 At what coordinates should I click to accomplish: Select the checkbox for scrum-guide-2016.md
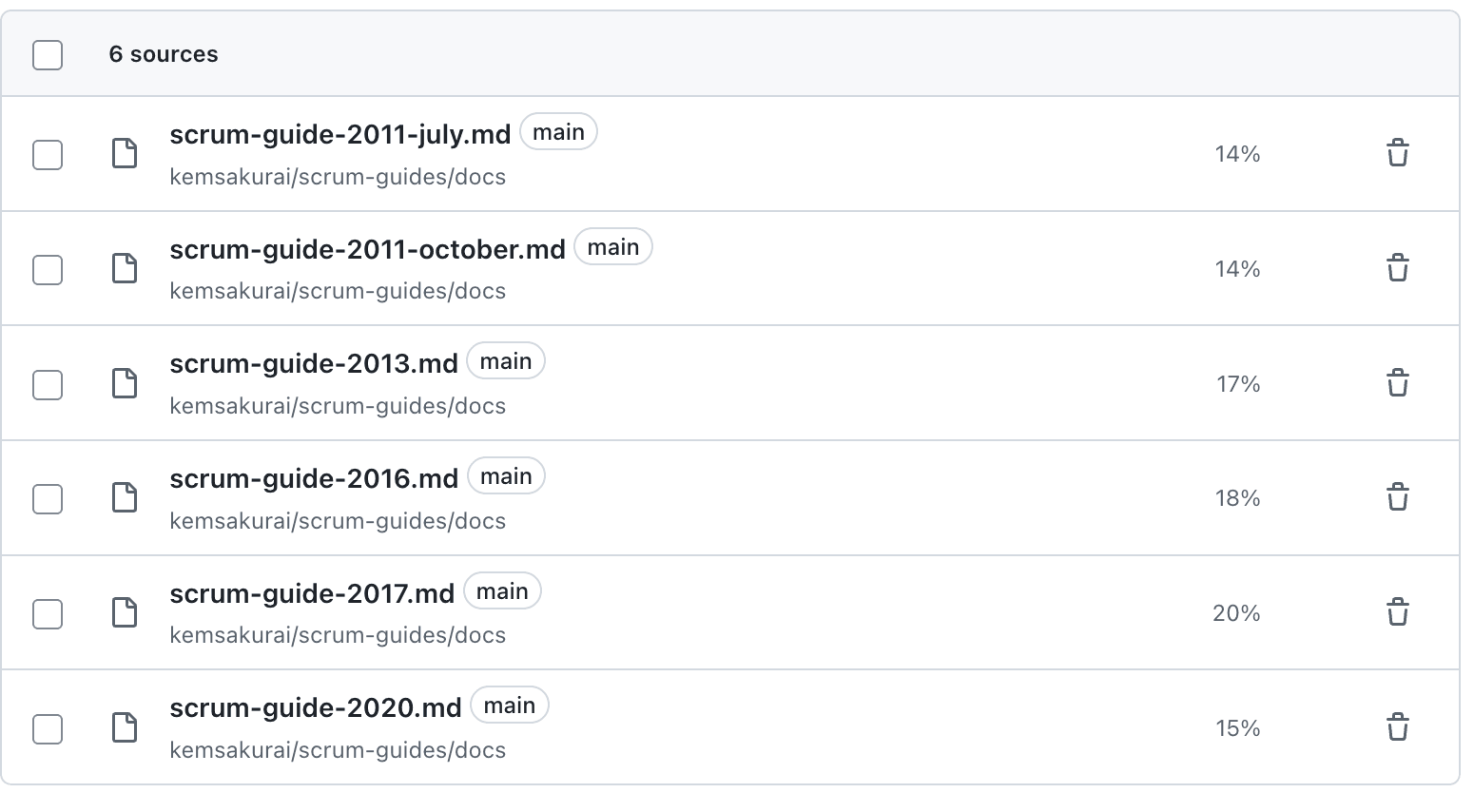[47, 498]
